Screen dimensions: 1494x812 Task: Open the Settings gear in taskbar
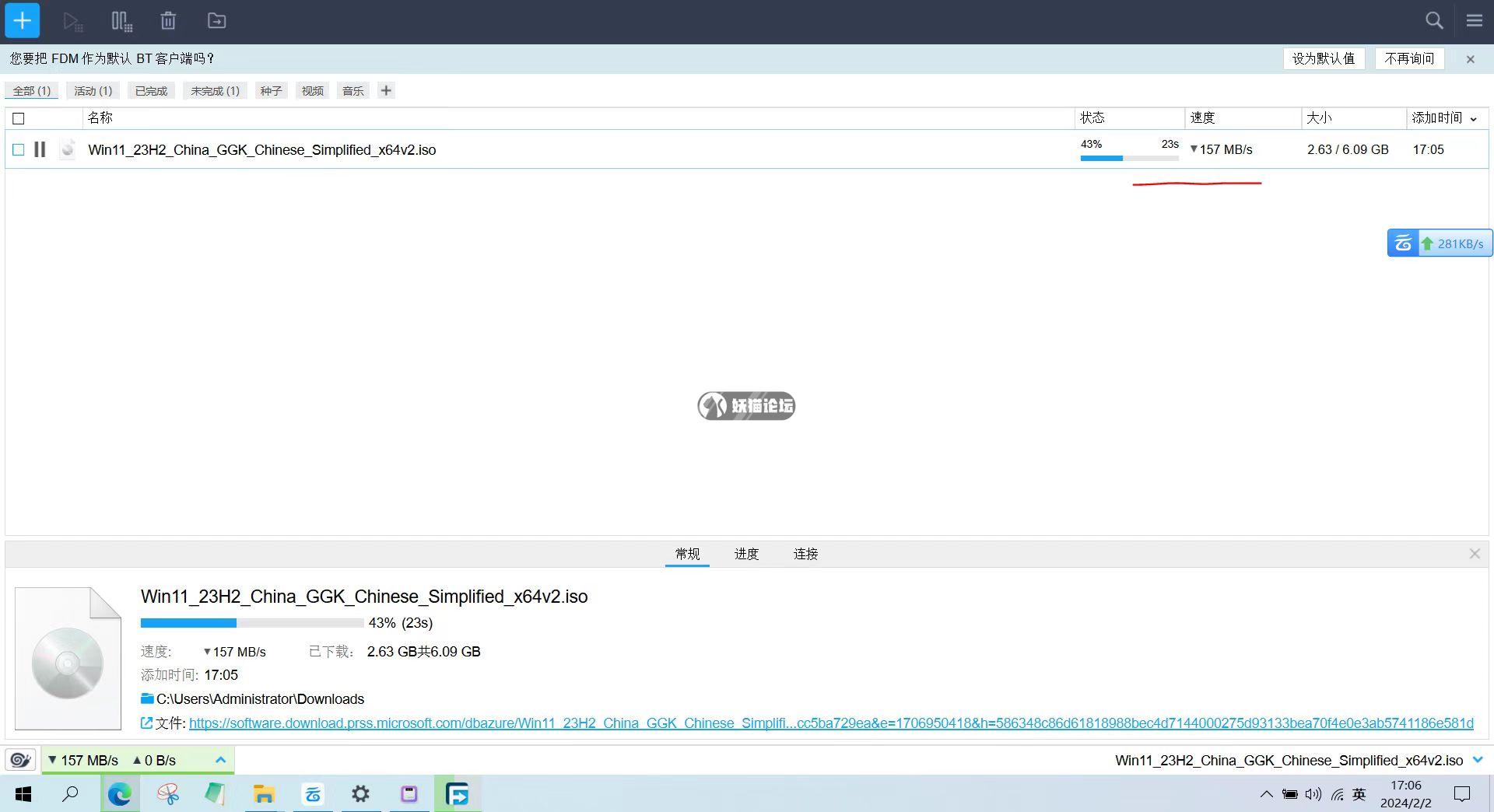pos(360,794)
